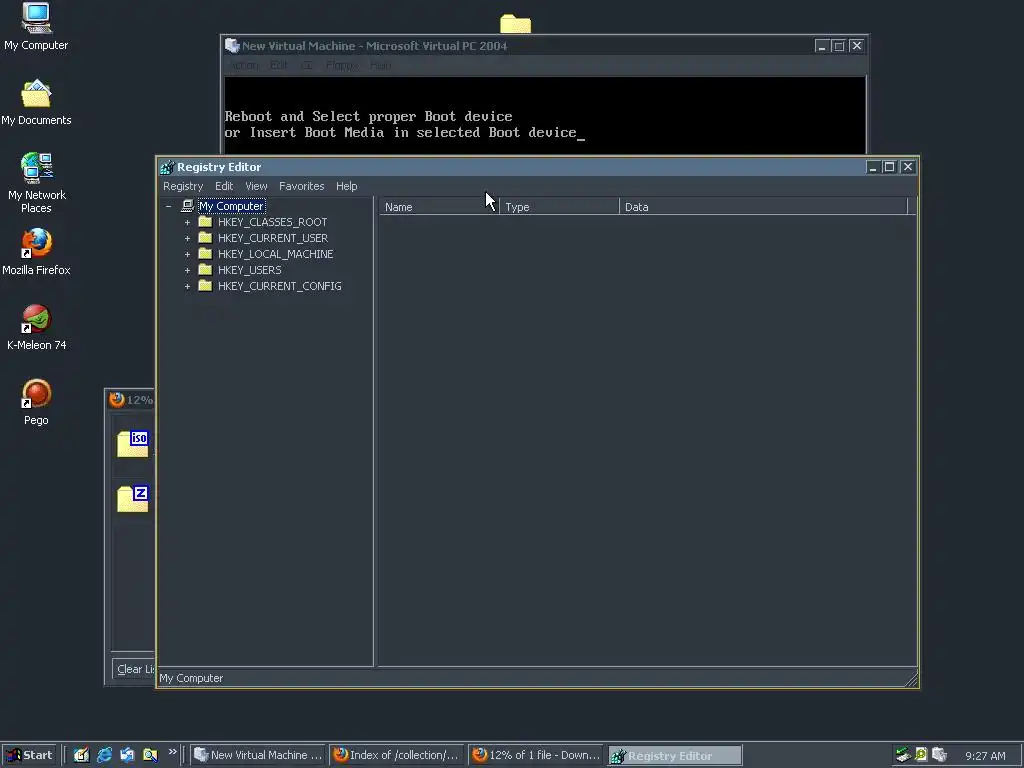Select HKEY_CURRENT_USER label
Image resolution: width=1024 pixels, height=768 pixels.
click(x=273, y=238)
